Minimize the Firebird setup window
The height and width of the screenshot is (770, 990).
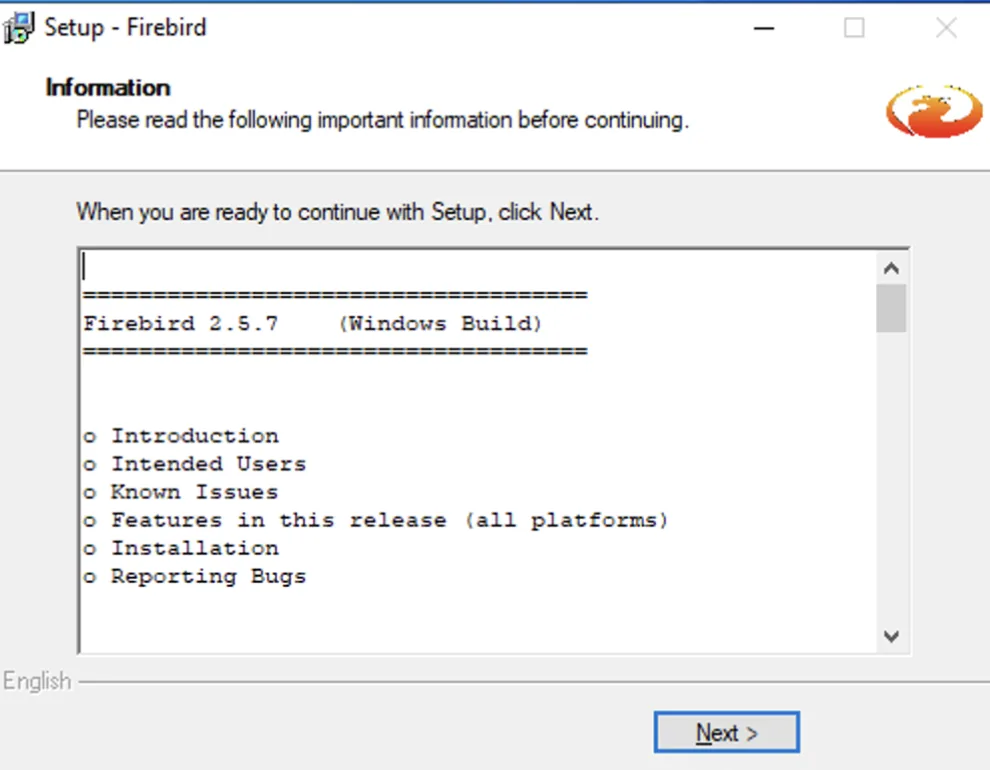tap(763, 28)
